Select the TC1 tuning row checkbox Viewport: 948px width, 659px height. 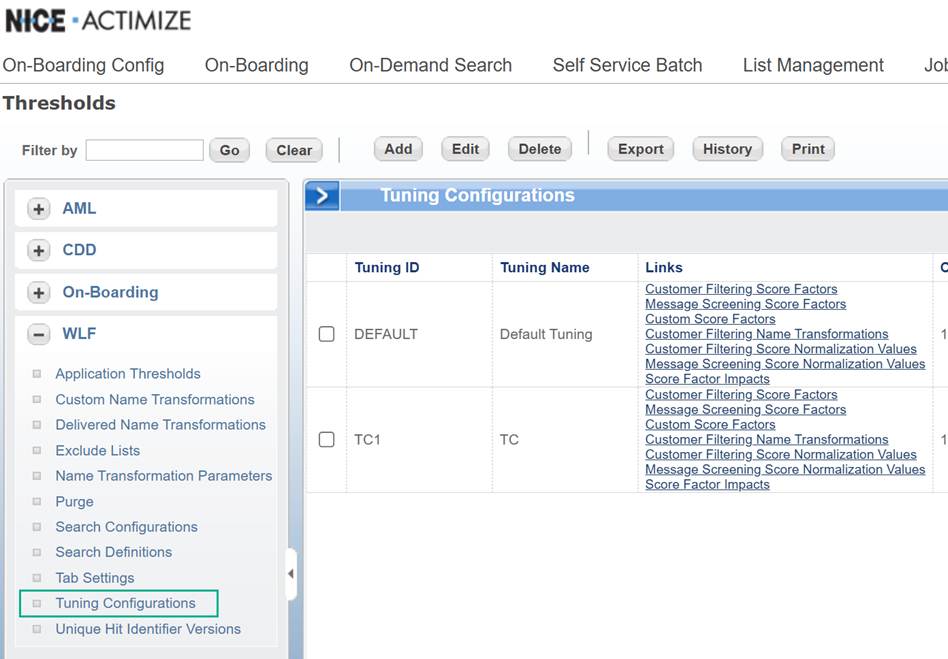[x=326, y=439]
